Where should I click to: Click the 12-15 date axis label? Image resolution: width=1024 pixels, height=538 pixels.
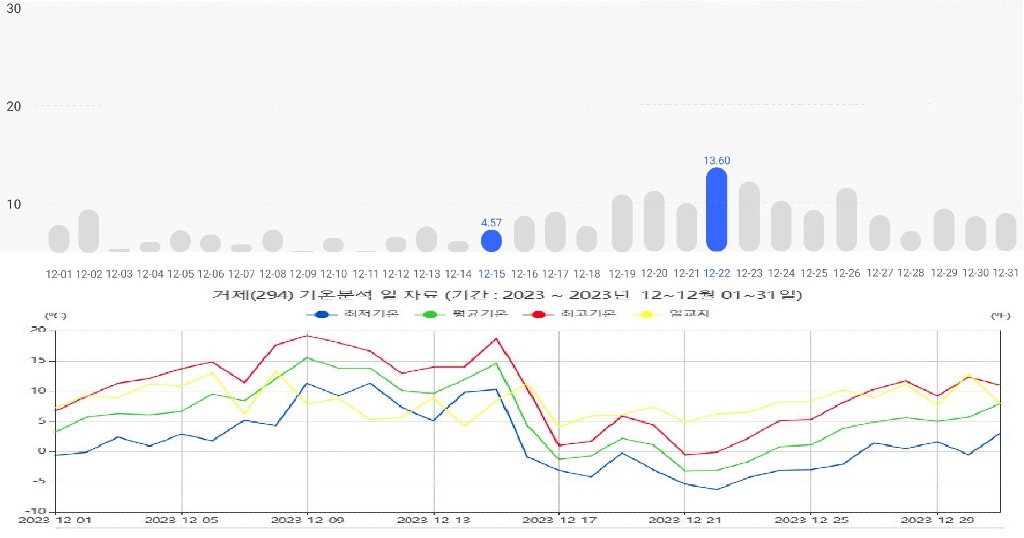pos(491,273)
